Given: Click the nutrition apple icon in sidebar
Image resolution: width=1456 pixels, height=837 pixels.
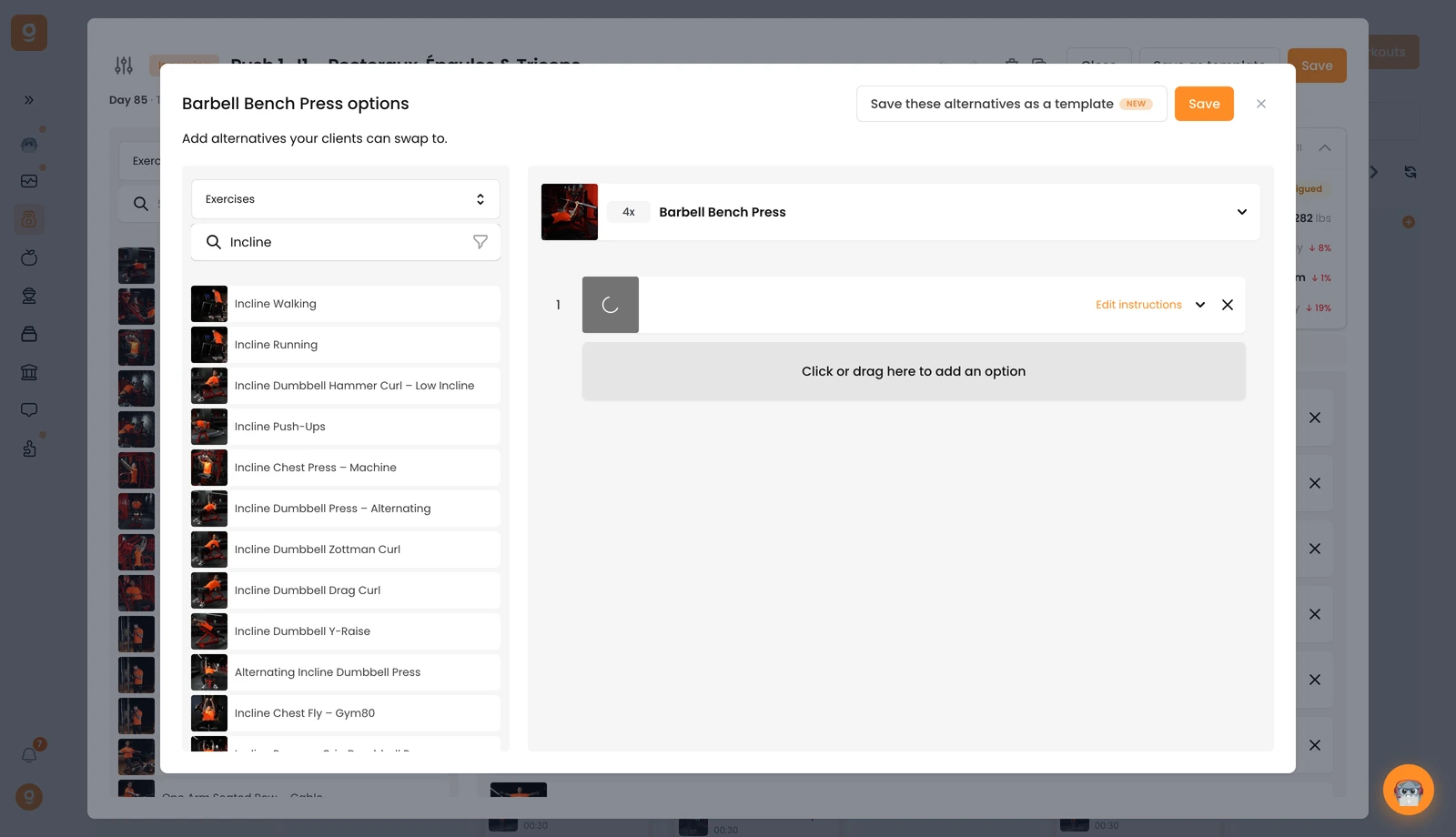Looking at the screenshot, I should click(x=29, y=257).
